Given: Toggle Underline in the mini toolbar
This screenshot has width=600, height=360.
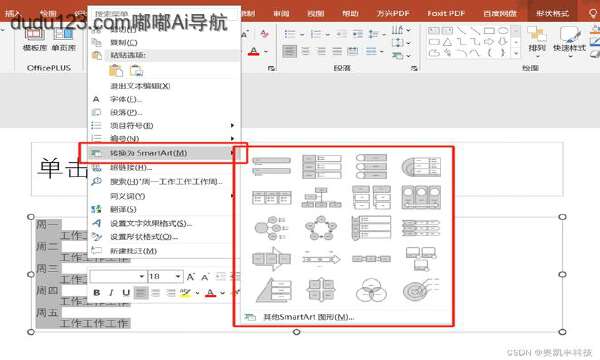Looking at the screenshot, I should tap(126, 293).
